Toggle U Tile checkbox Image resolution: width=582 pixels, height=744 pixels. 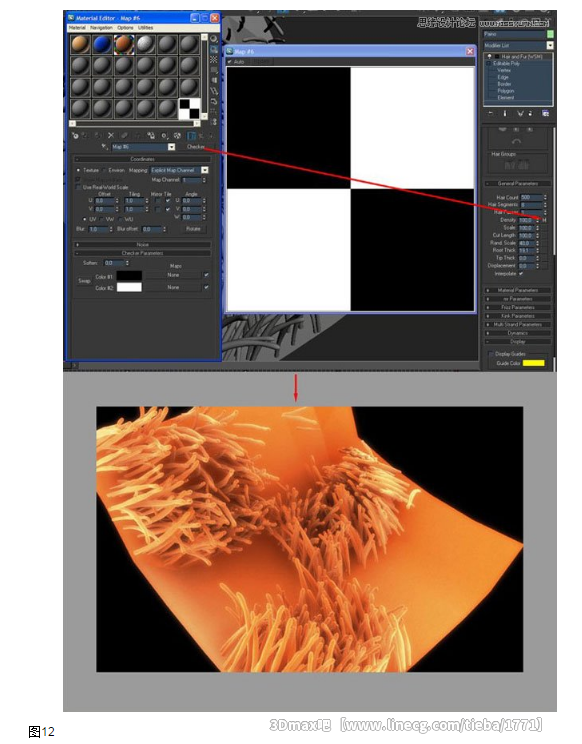[167, 201]
